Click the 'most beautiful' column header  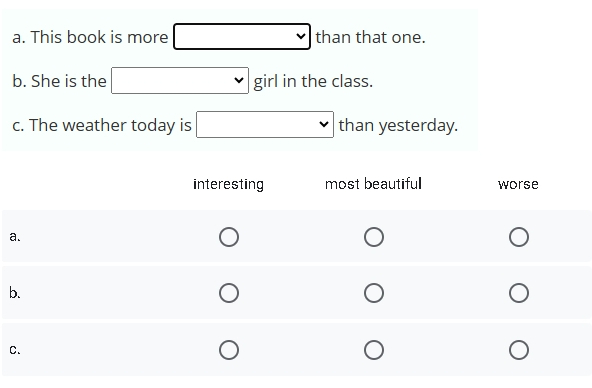pos(373,184)
